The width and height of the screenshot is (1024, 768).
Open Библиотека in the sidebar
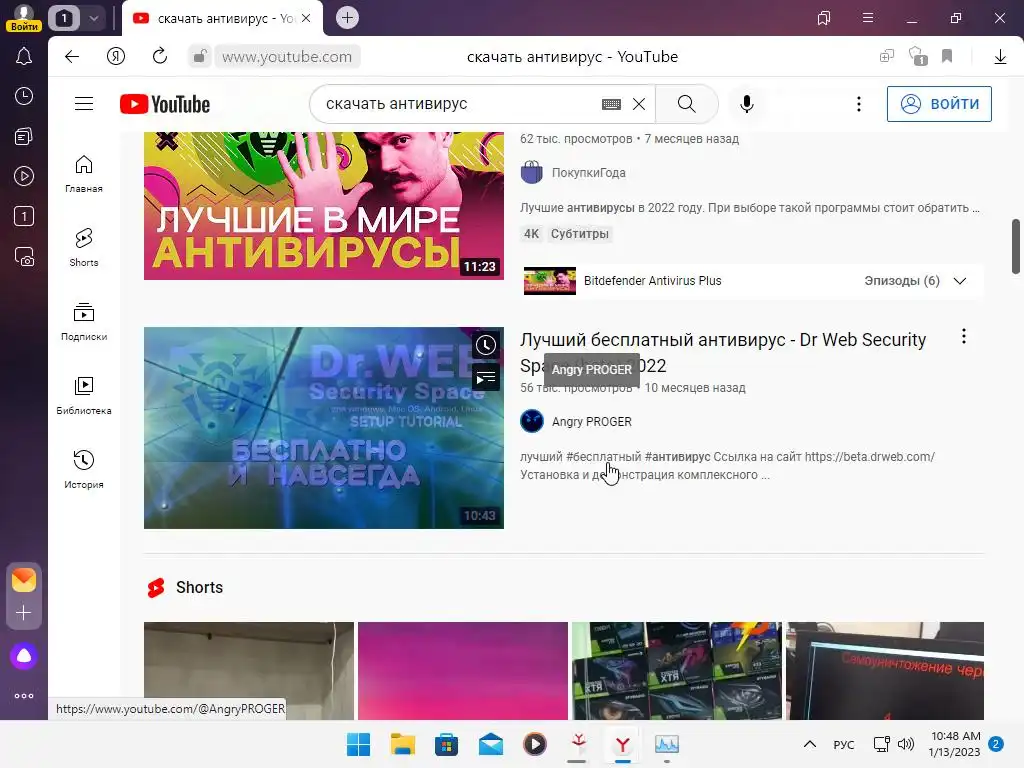tap(84, 396)
